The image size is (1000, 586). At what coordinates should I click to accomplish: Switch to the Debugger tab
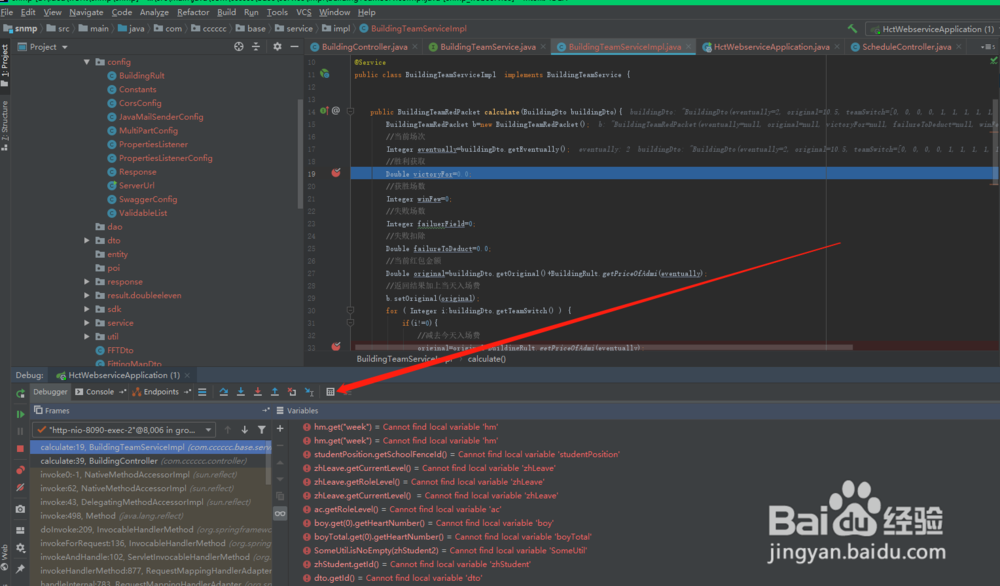click(50, 392)
